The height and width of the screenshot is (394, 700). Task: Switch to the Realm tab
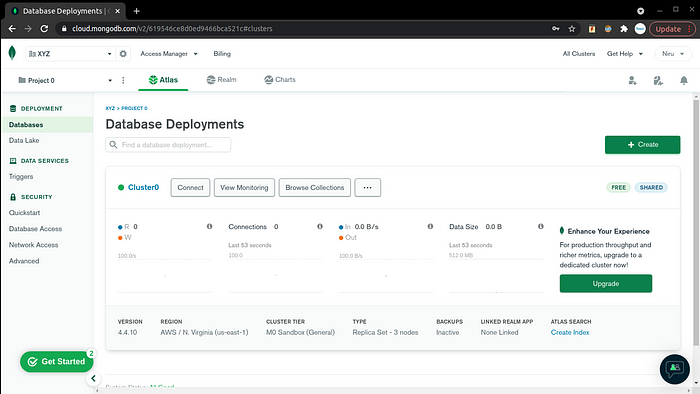221,80
